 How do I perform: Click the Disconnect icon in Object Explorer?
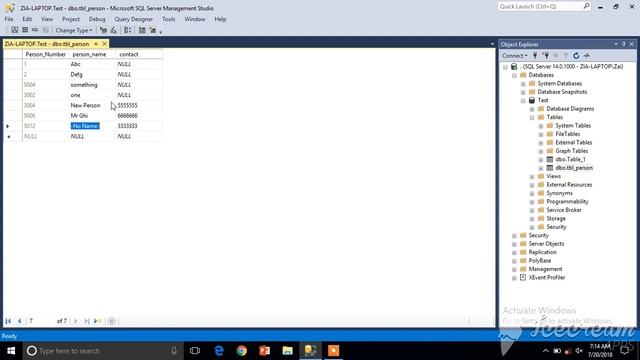545,56
